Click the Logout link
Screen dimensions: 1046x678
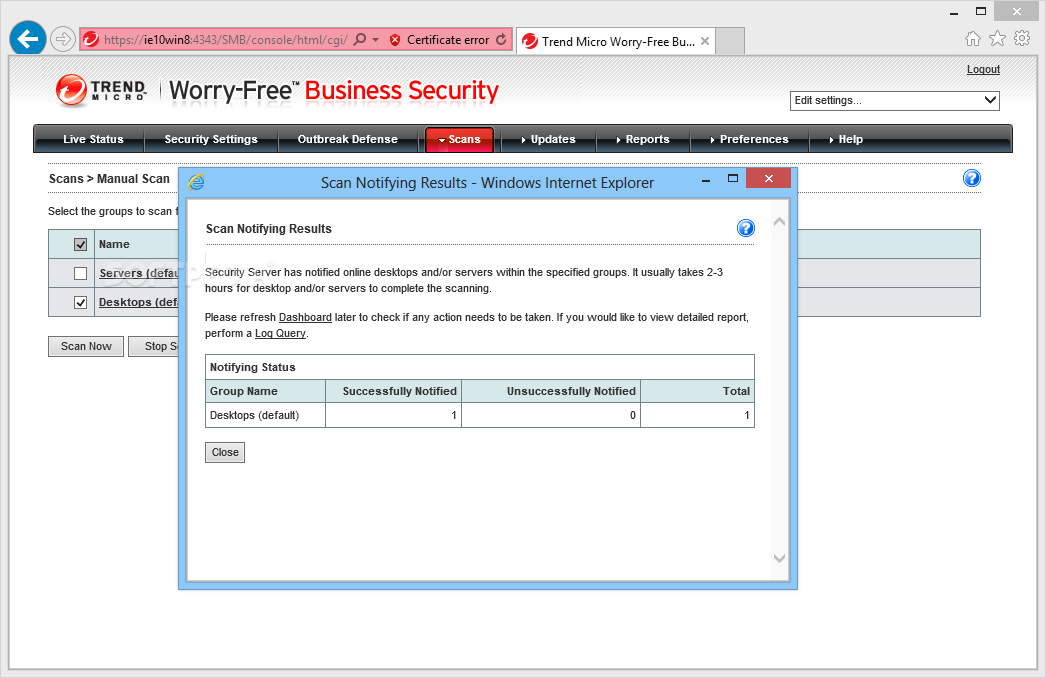[x=983, y=69]
